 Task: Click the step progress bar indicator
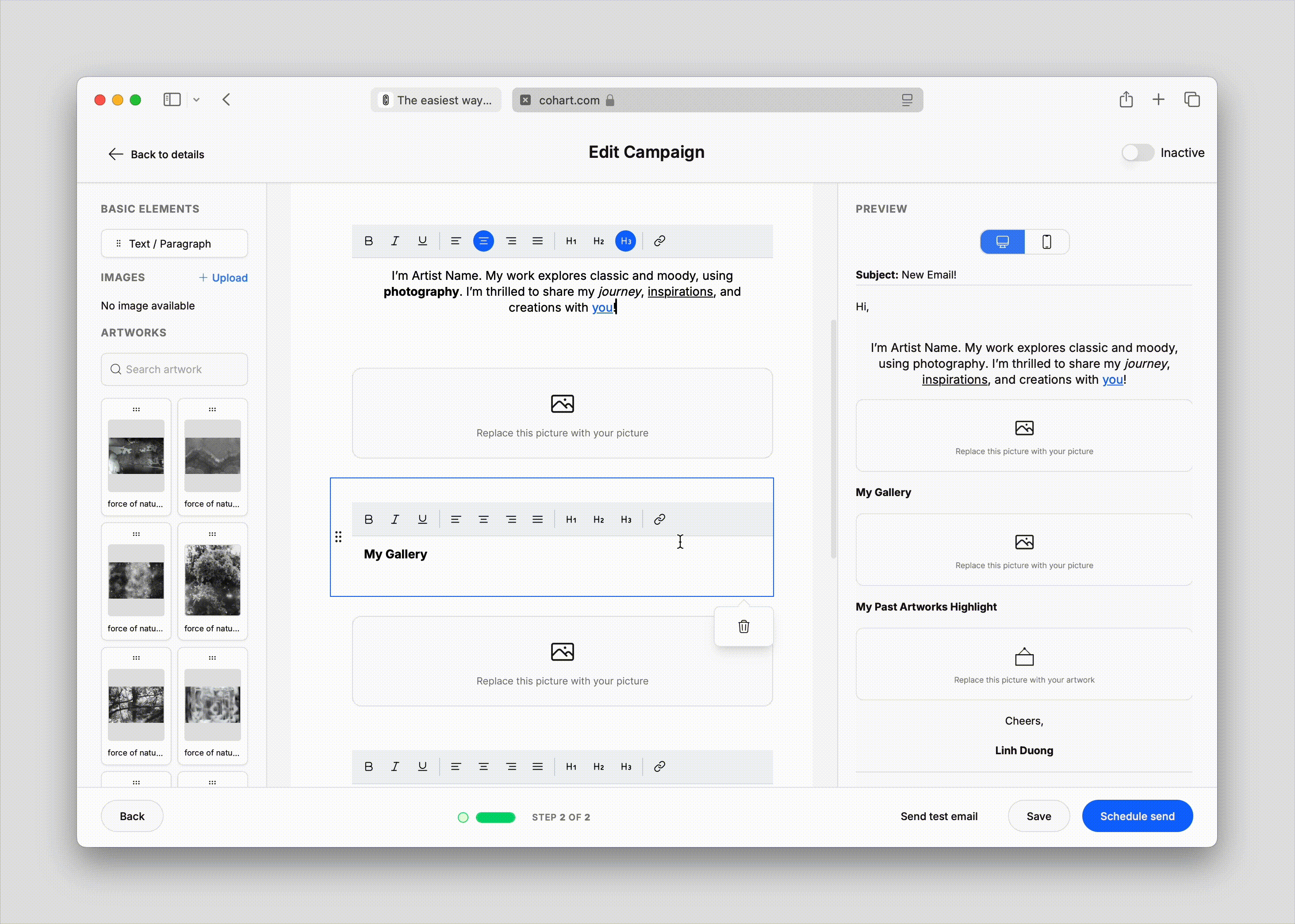pyautogui.click(x=496, y=817)
